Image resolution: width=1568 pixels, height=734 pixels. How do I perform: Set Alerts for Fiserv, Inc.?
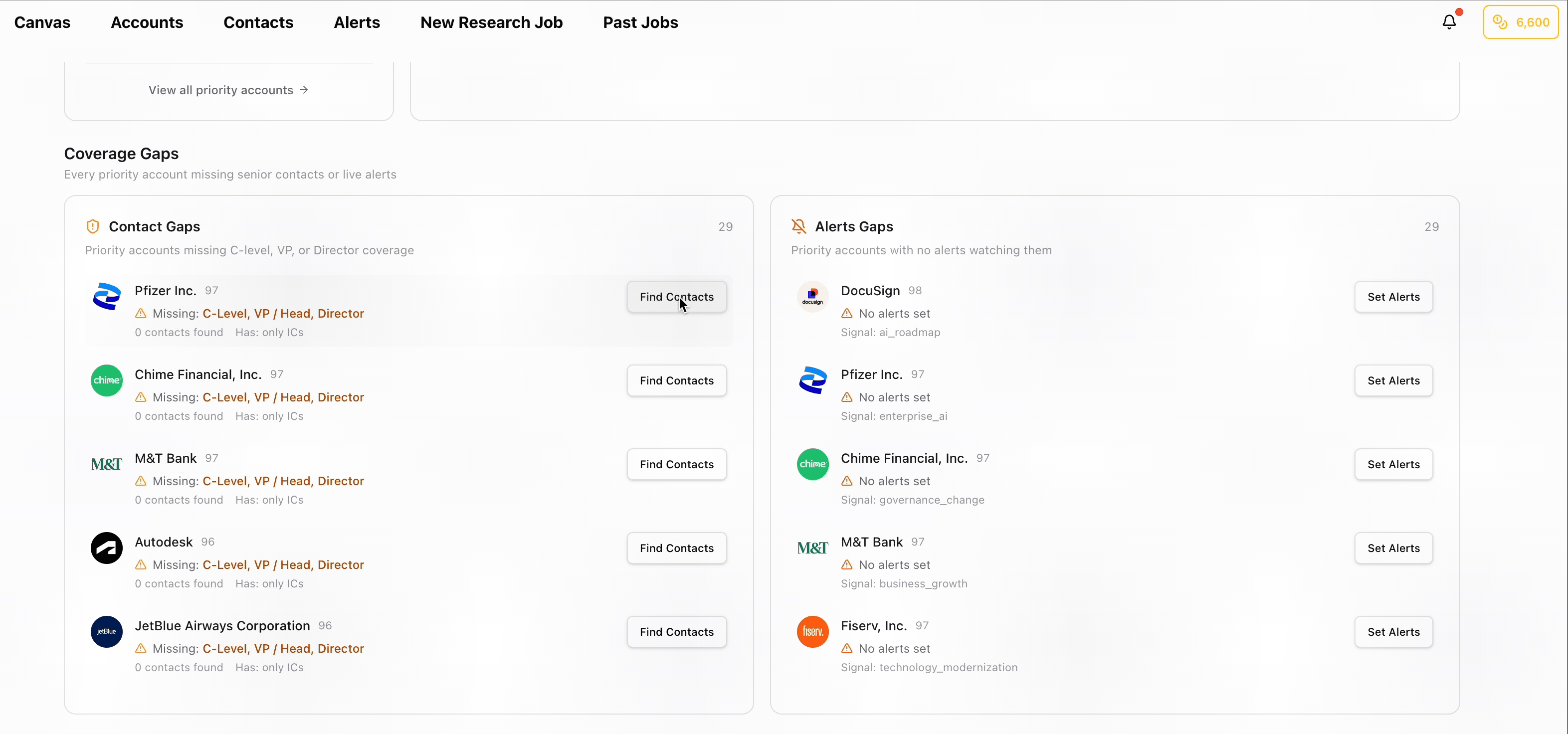[x=1393, y=632]
